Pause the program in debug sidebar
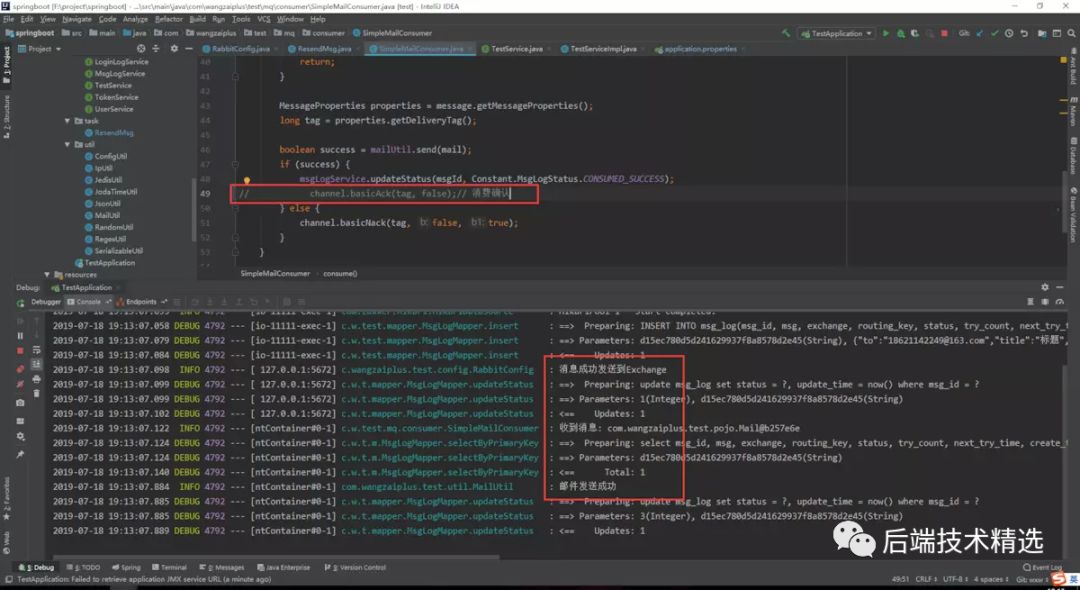This screenshot has width=1080, height=590. click(20, 336)
